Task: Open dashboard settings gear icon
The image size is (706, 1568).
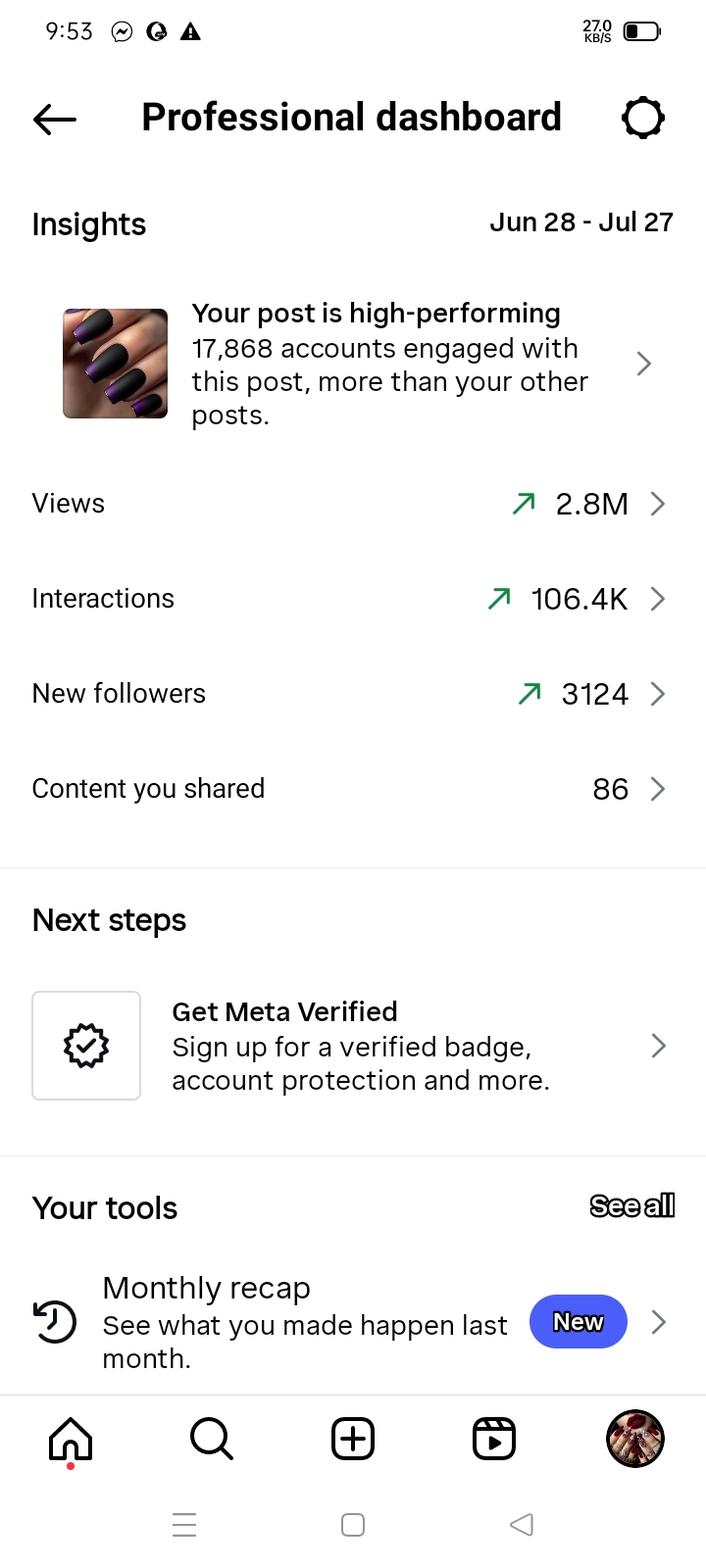Action: 643,119
